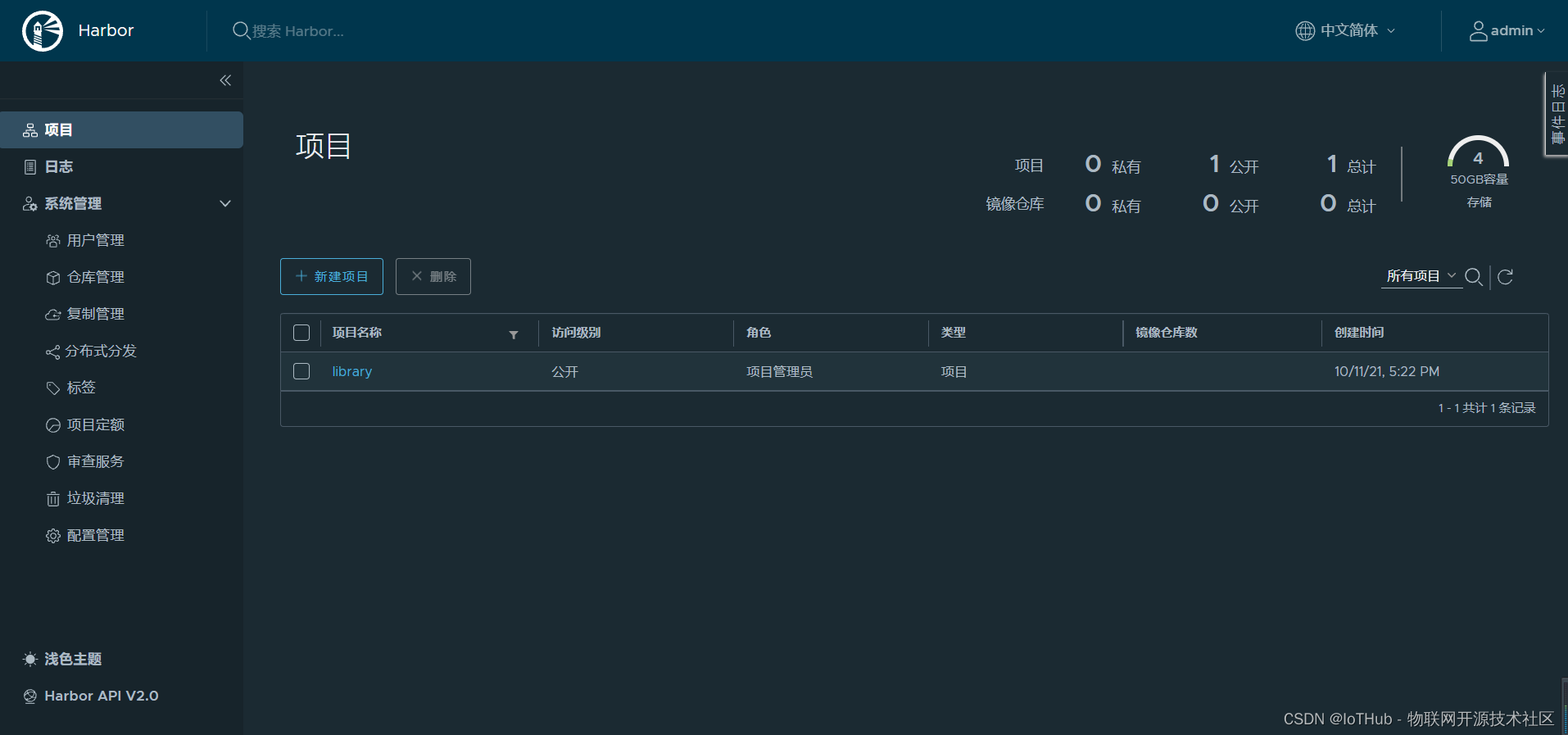Click the plus icon on 新建项目
The image size is (1568, 735).
coord(301,276)
